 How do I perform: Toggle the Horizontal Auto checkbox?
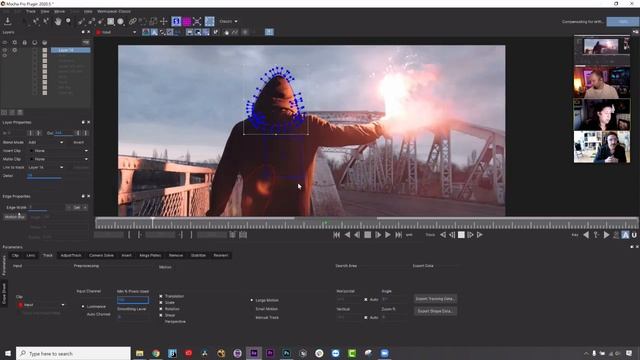pyautogui.click(x=366, y=300)
